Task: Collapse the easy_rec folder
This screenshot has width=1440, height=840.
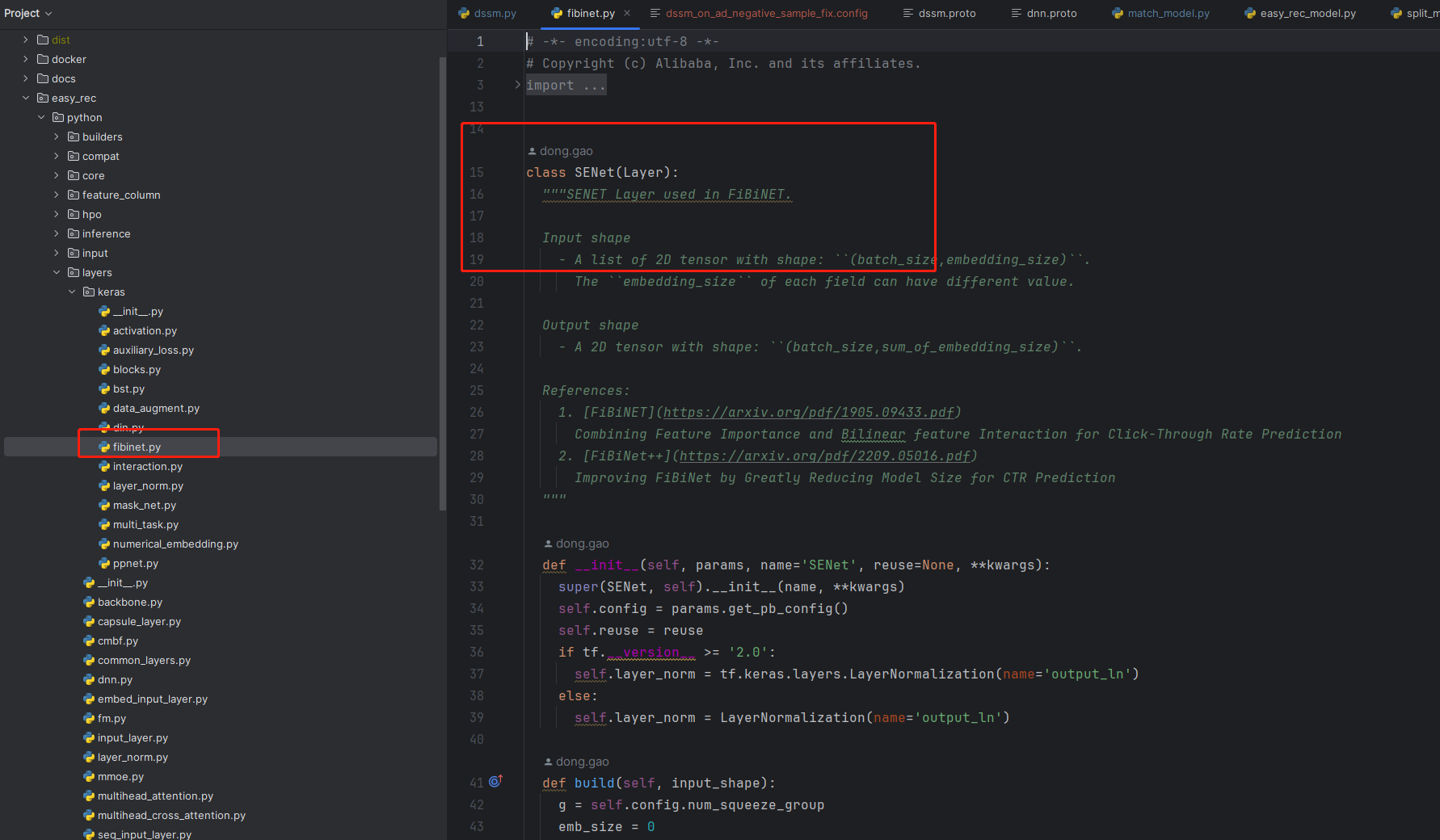Action: [26, 98]
